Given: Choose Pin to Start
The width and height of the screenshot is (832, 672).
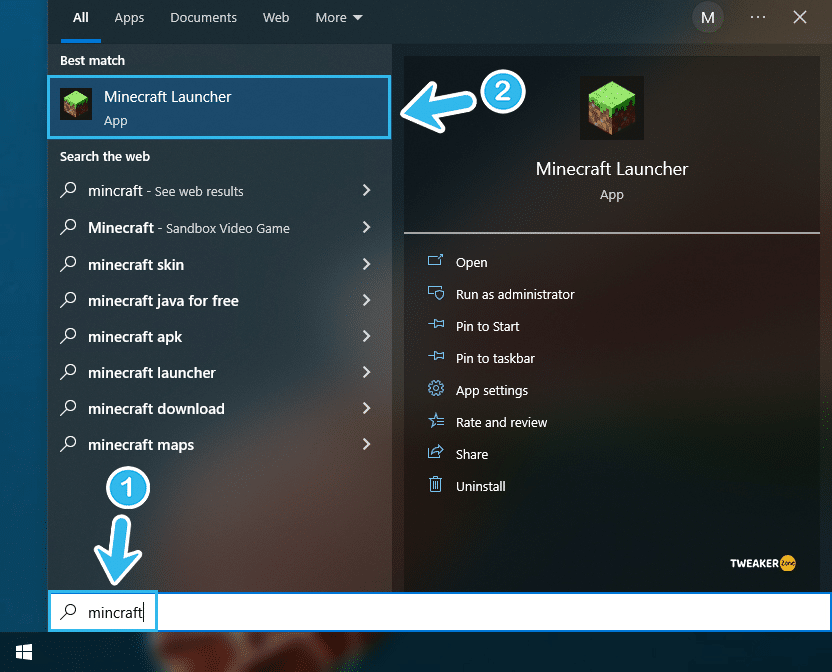Looking at the screenshot, I should click(487, 326).
